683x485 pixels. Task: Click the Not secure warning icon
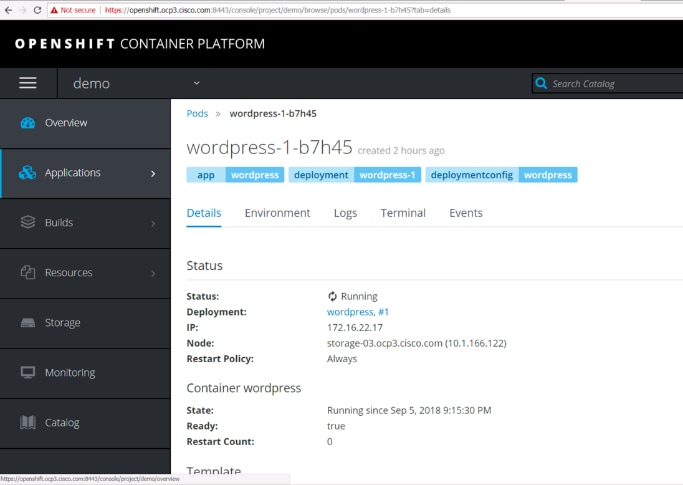pos(54,10)
